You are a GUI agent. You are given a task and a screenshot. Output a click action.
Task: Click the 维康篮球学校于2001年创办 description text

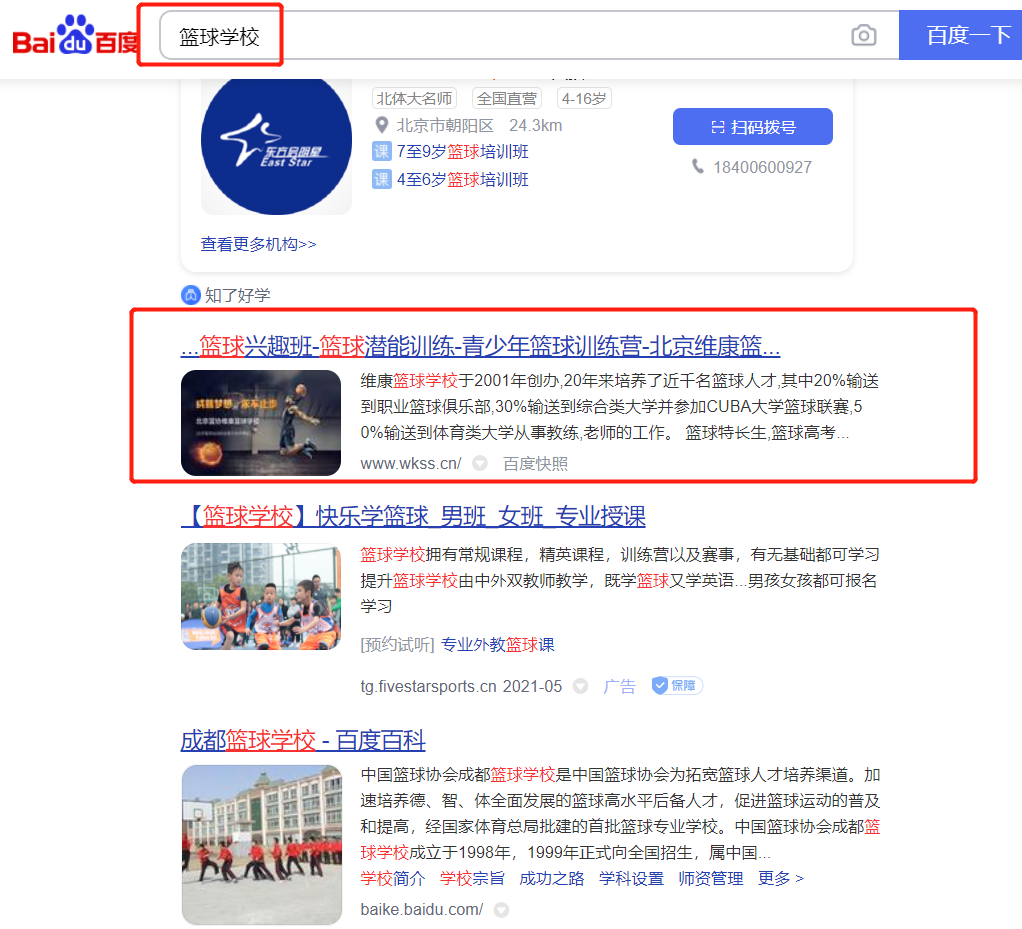[x=619, y=407]
